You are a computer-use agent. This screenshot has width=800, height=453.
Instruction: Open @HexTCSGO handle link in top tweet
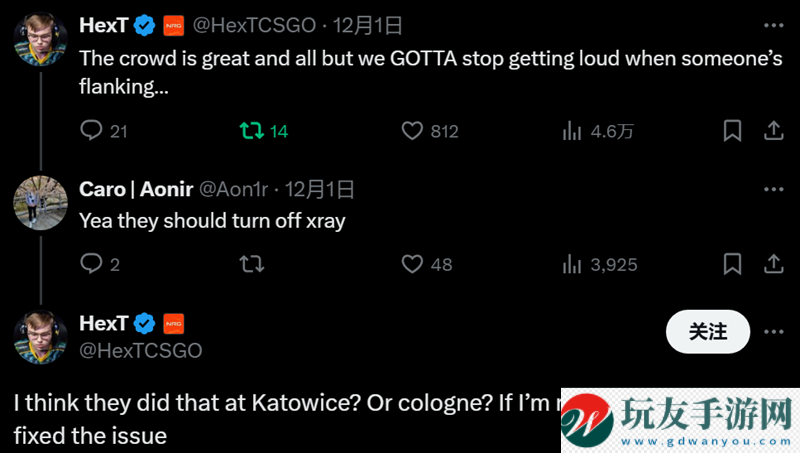coord(254,25)
